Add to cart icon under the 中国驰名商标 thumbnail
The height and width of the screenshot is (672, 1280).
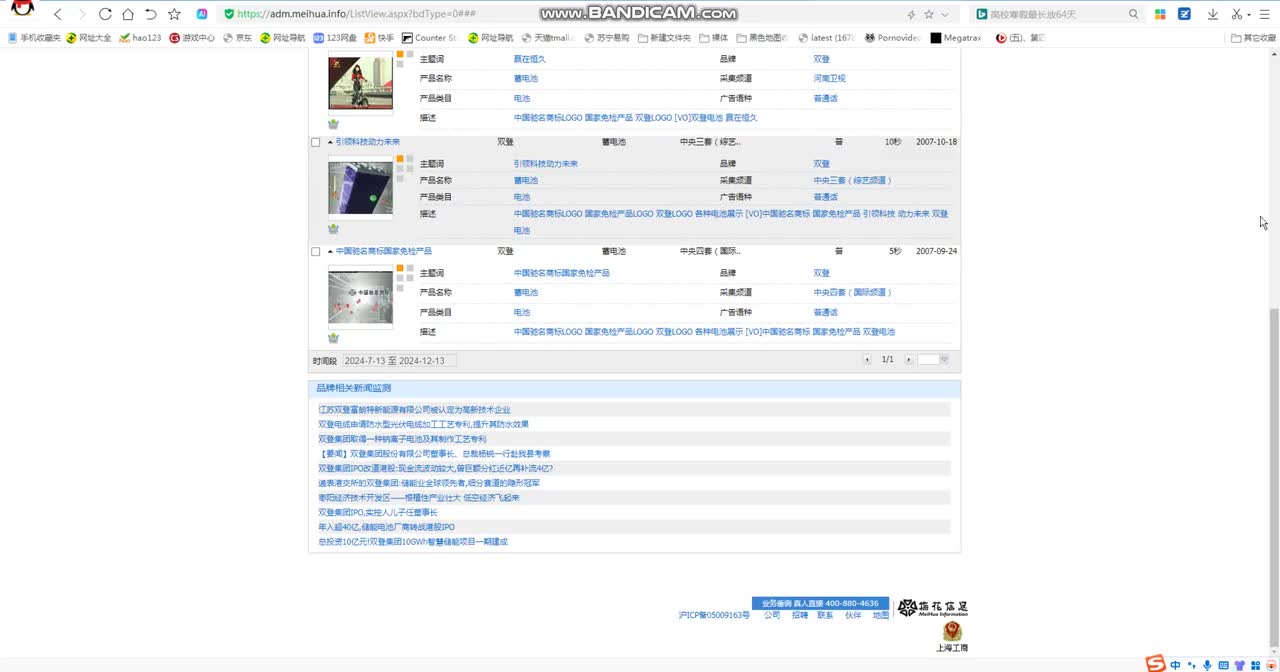[333, 338]
